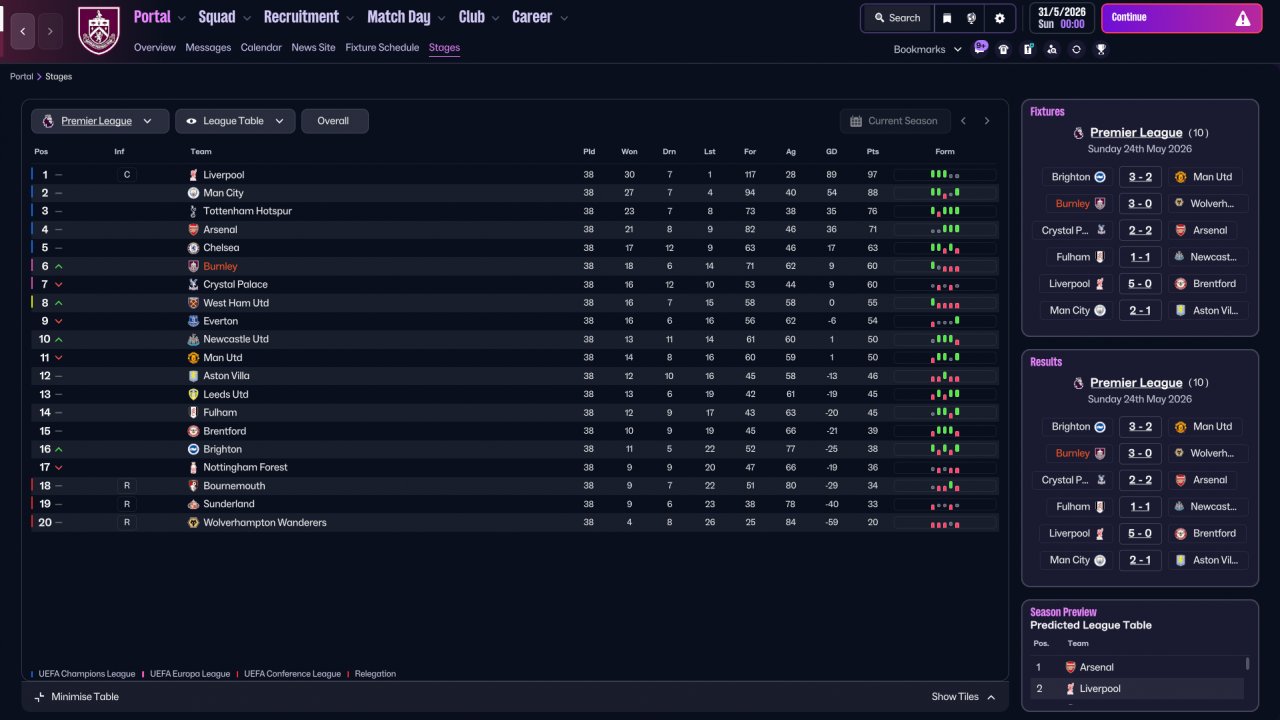Screen dimensions: 1280x720
Task: Show the next season with the right chevron
Action: tap(987, 121)
